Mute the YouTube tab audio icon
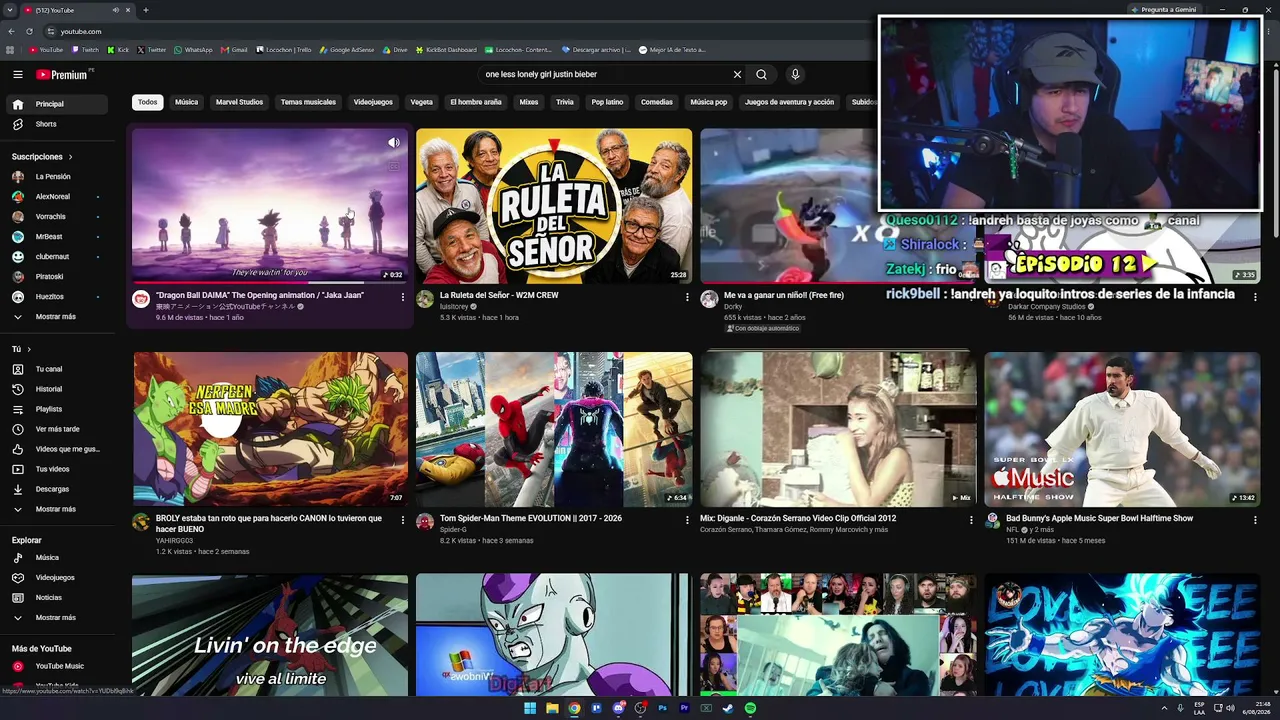 pos(115,10)
